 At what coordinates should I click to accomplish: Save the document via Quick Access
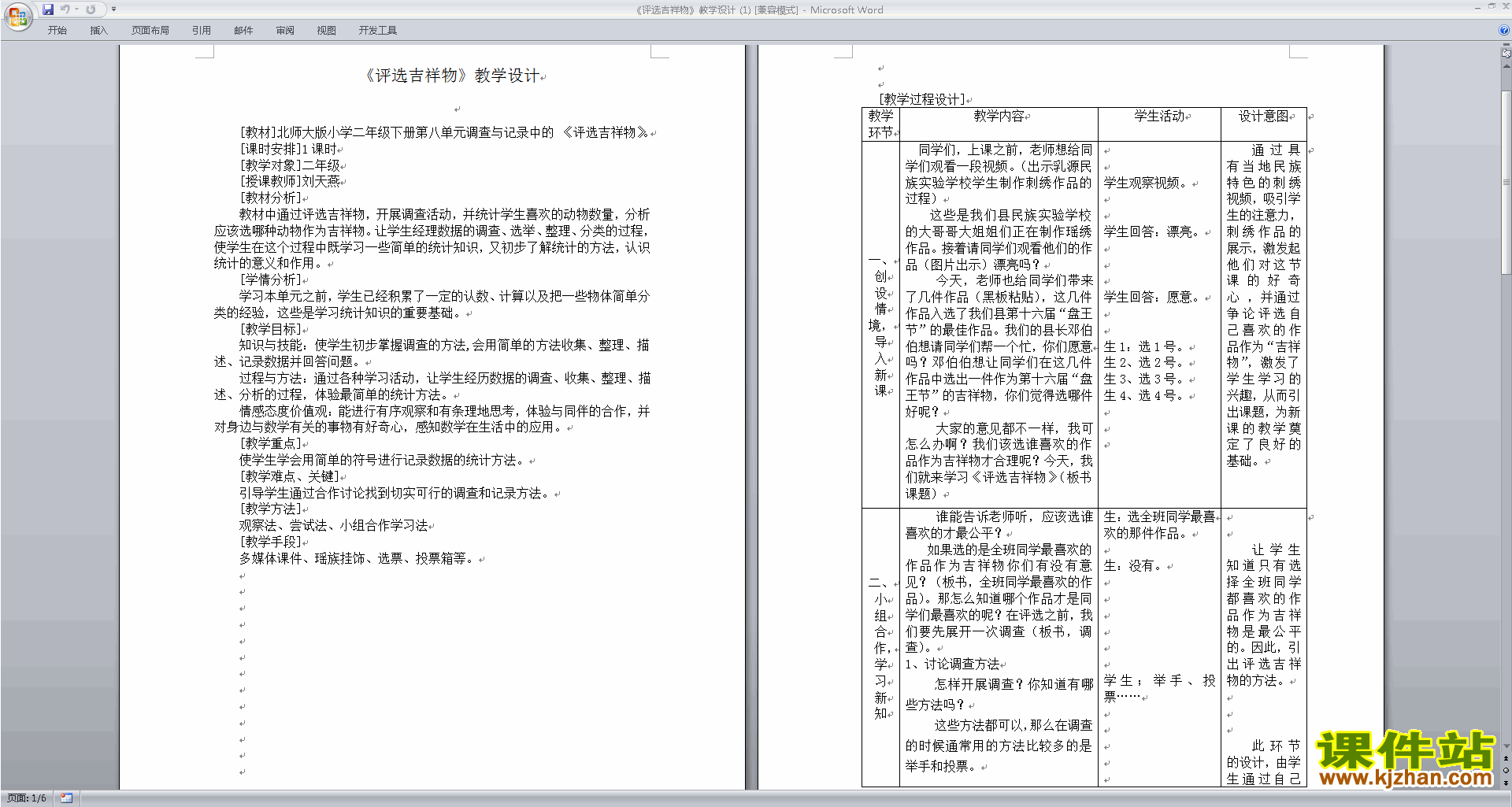click(x=48, y=9)
